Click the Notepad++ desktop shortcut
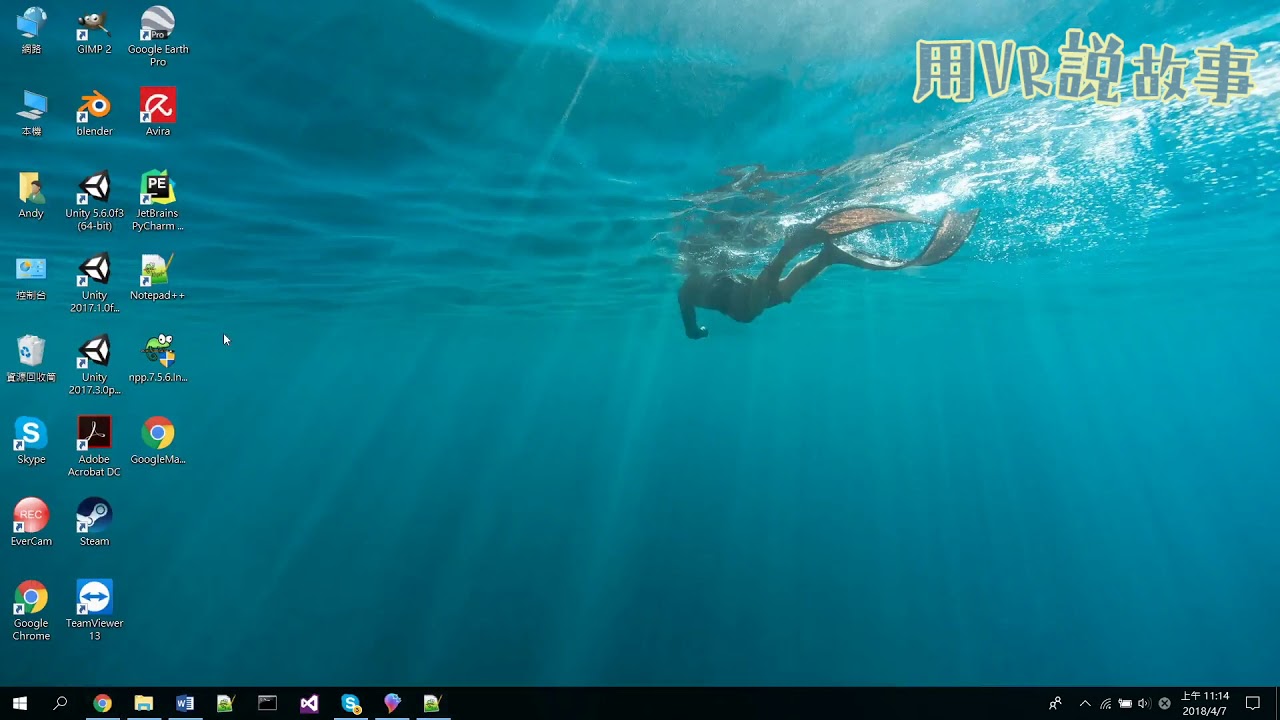 click(x=158, y=270)
